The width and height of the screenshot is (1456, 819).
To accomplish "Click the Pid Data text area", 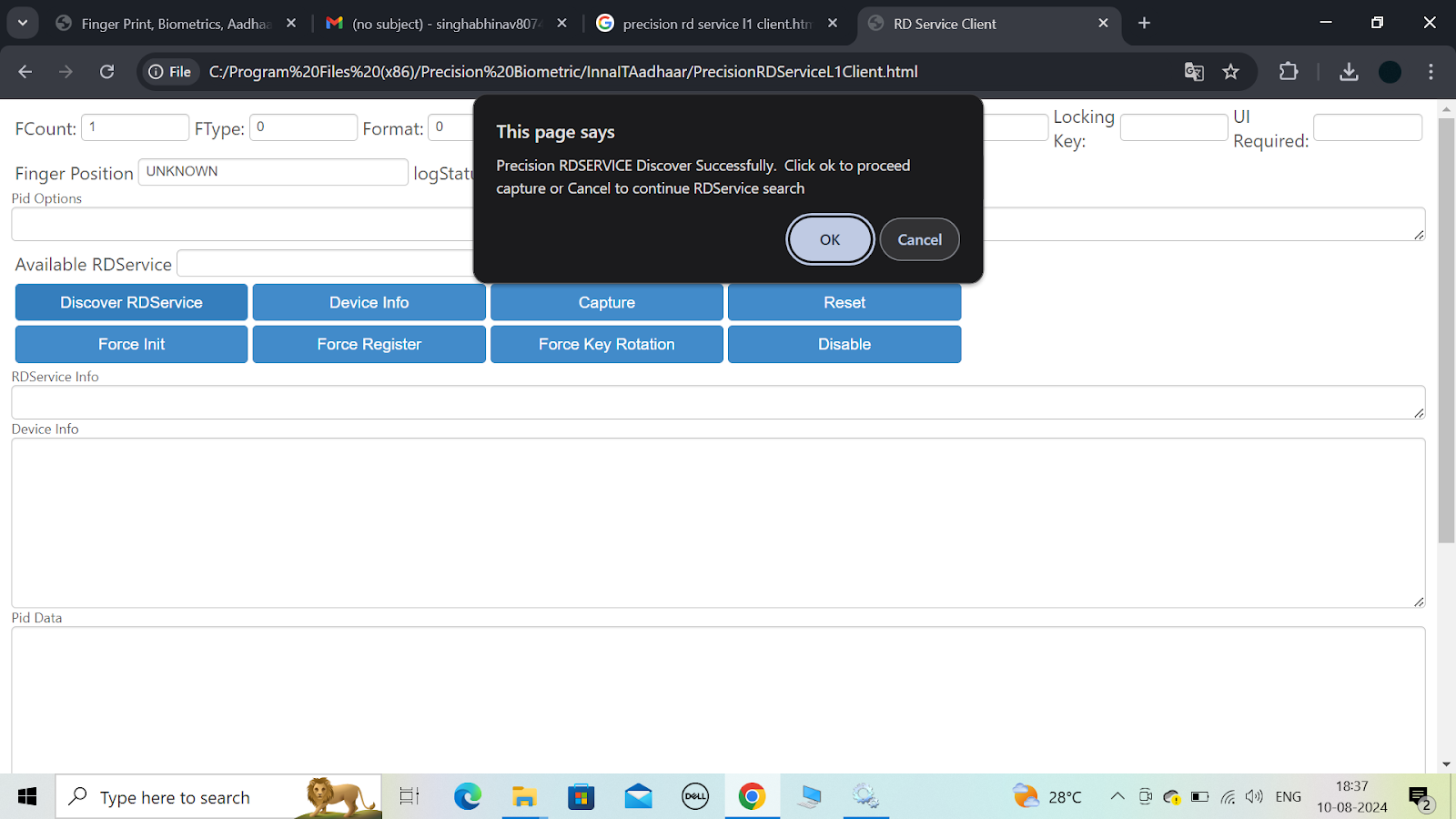I will click(718, 700).
